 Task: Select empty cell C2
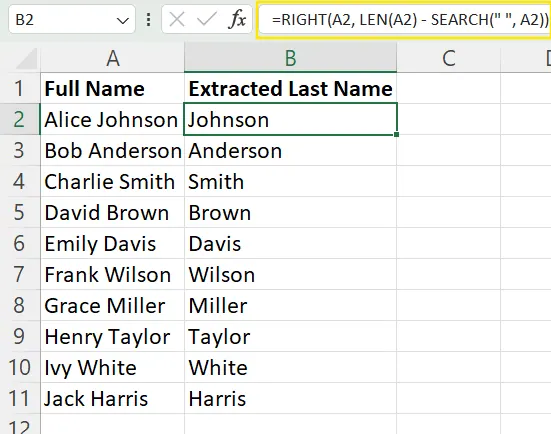click(x=449, y=119)
